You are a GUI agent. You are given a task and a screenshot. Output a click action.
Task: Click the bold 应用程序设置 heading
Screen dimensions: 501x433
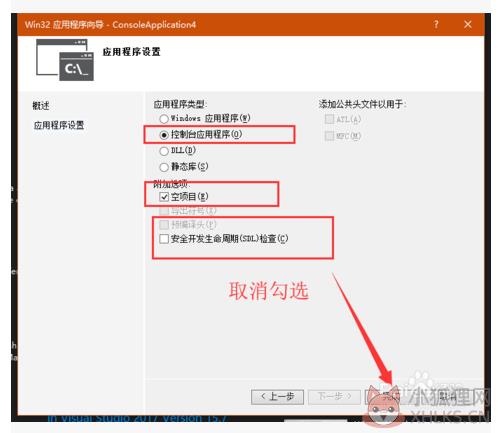coord(132,52)
